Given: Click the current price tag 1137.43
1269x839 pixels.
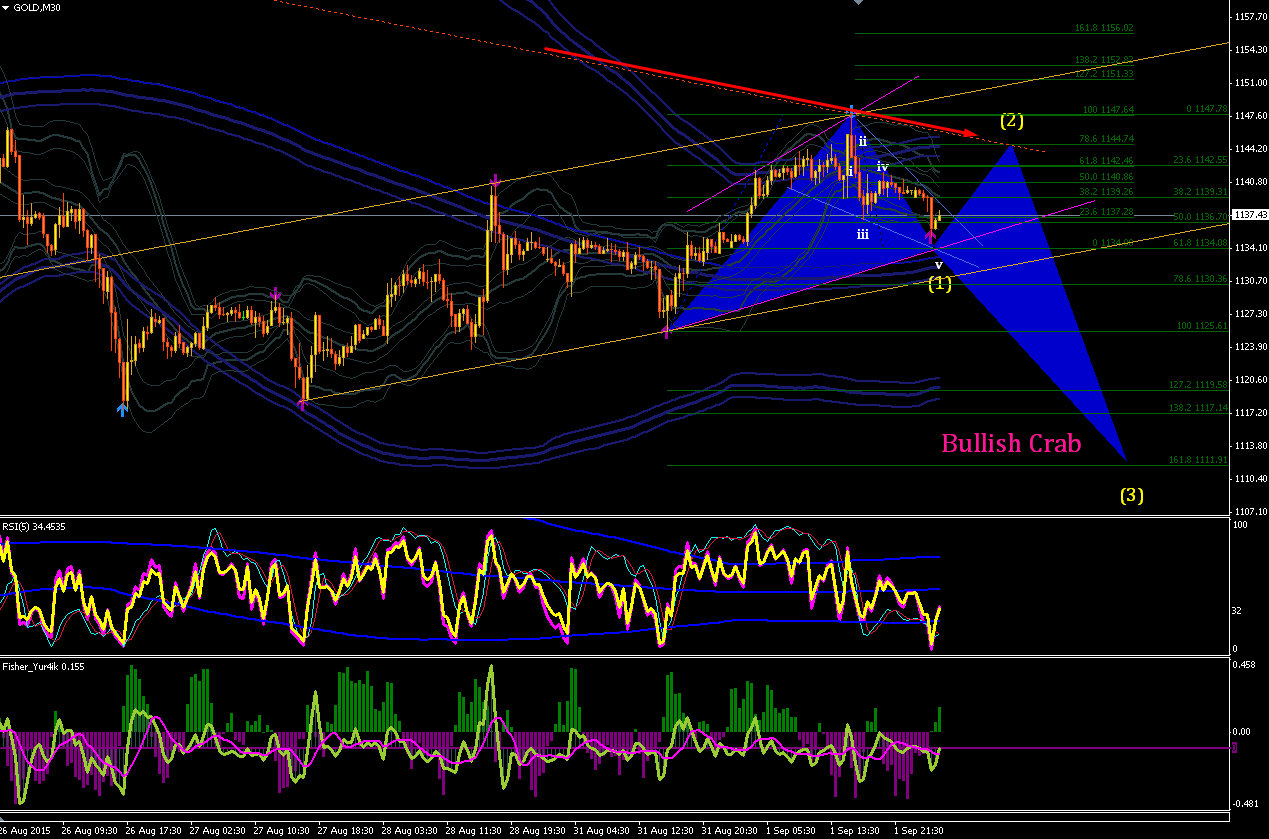Looking at the screenshot, I should (x=1251, y=215).
